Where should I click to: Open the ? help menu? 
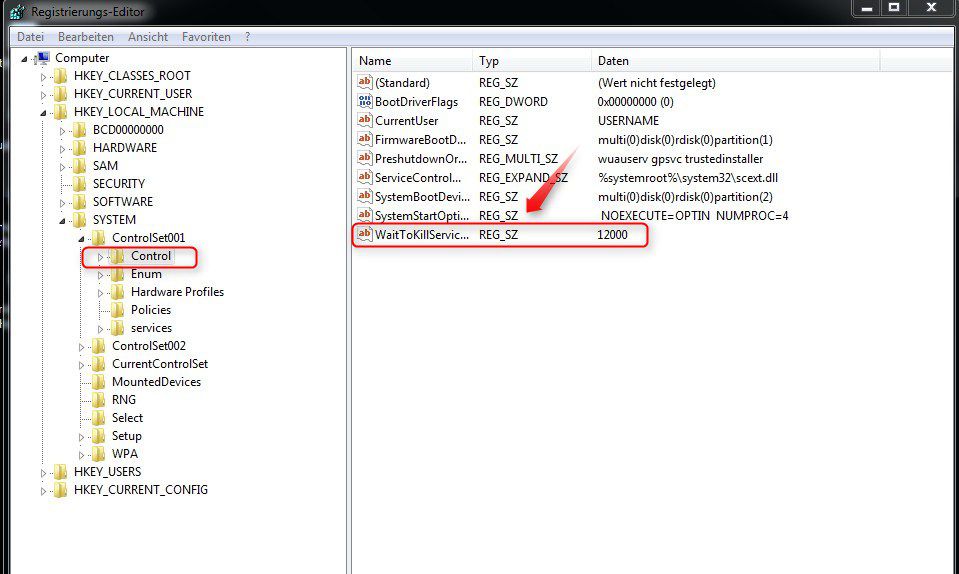pos(247,37)
